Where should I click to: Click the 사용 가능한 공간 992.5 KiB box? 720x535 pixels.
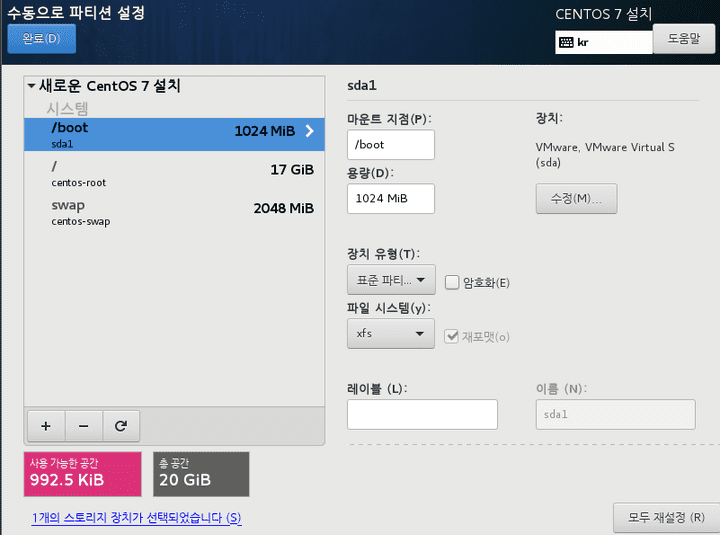tap(83, 474)
